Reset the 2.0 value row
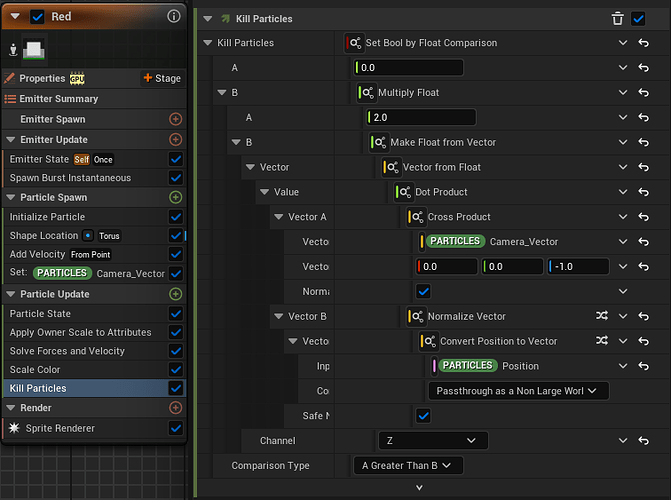The width and height of the screenshot is (671, 500). (644, 117)
